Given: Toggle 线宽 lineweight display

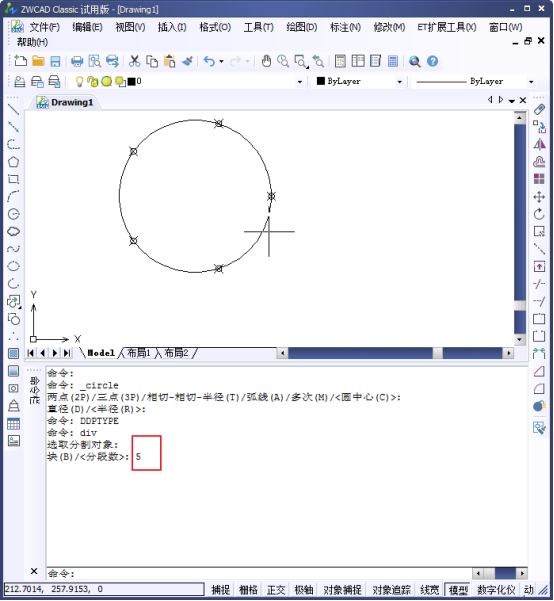Looking at the screenshot, I should pyautogui.click(x=429, y=590).
